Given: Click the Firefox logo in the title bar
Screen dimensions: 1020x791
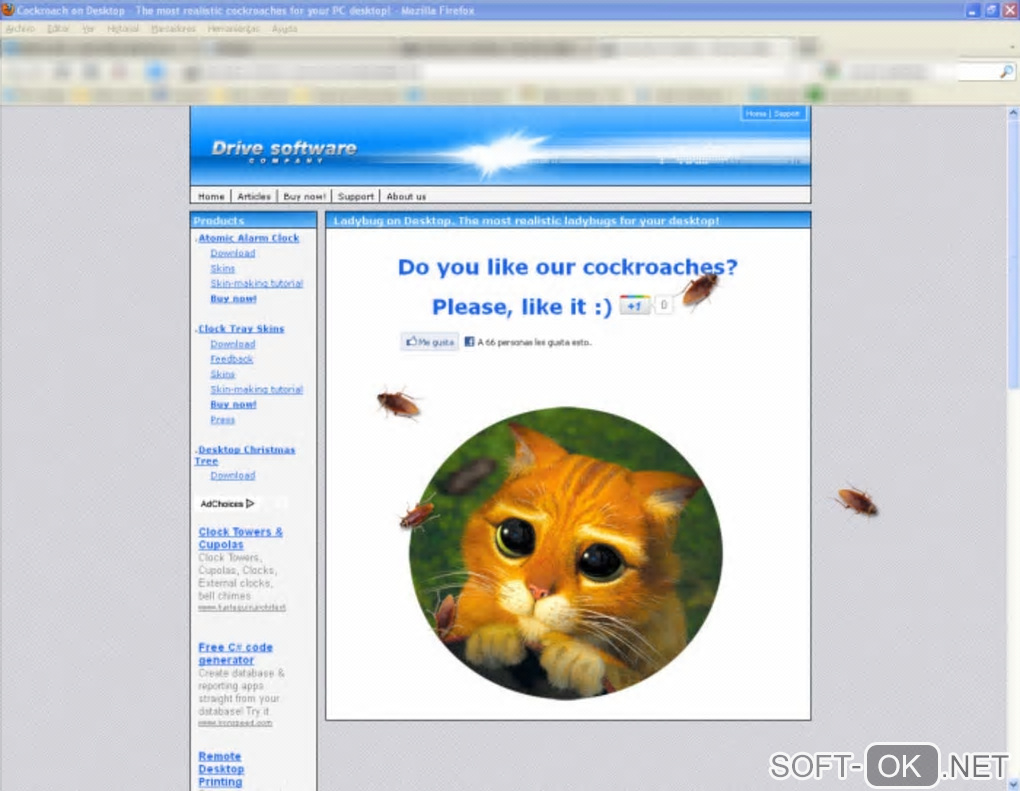Looking at the screenshot, I should point(8,10).
